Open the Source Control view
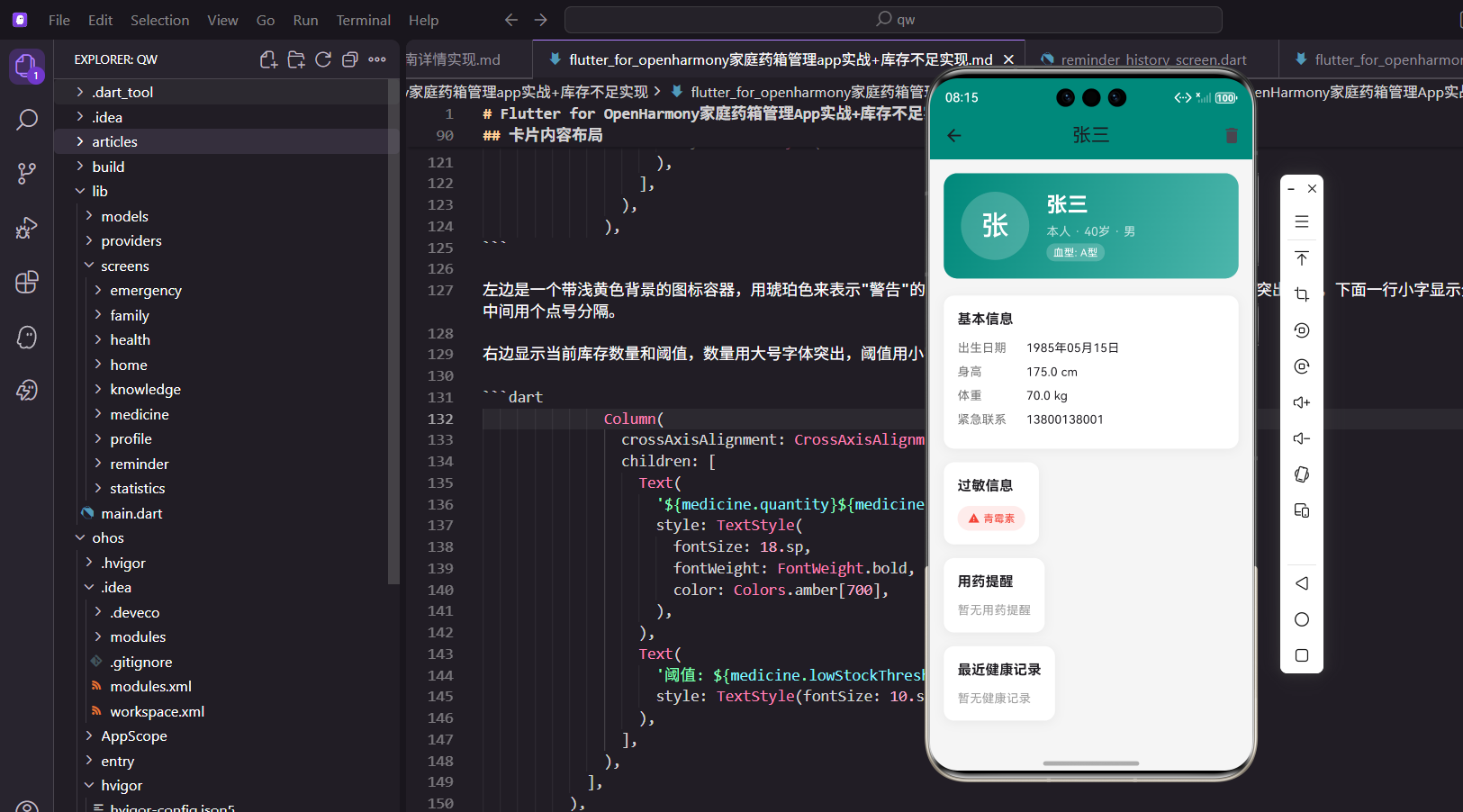Screen dimensions: 1463x812 tap(27, 173)
